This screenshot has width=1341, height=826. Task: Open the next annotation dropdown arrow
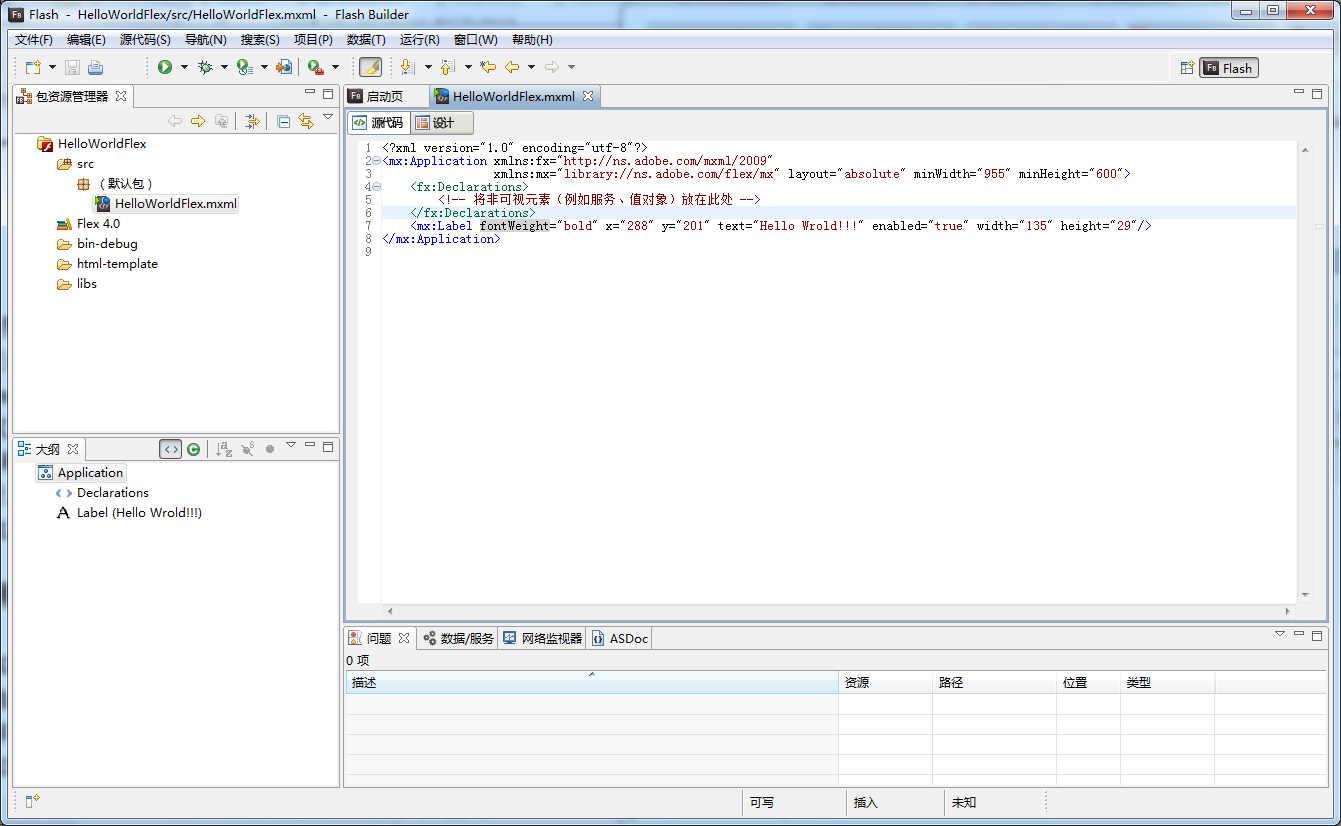tap(428, 67)
